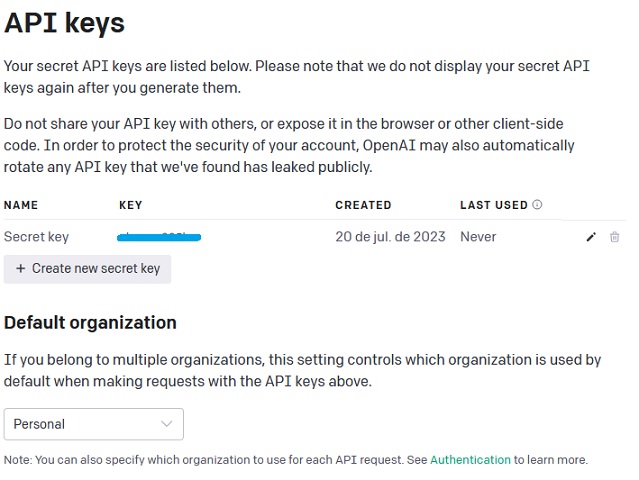Click the plus icon in Create button
This screenshot has height=480, width=639.
click(20, 269)
